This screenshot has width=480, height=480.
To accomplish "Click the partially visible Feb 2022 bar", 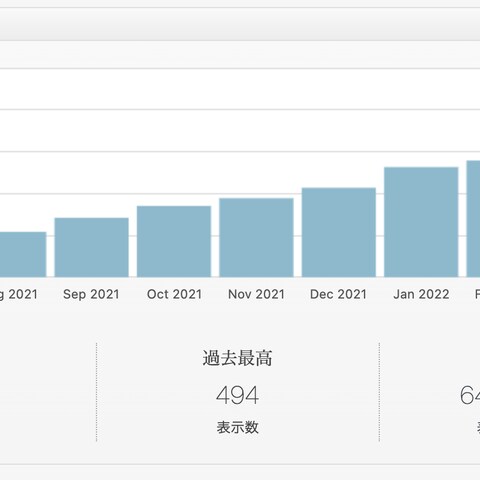I will point(473,219).
